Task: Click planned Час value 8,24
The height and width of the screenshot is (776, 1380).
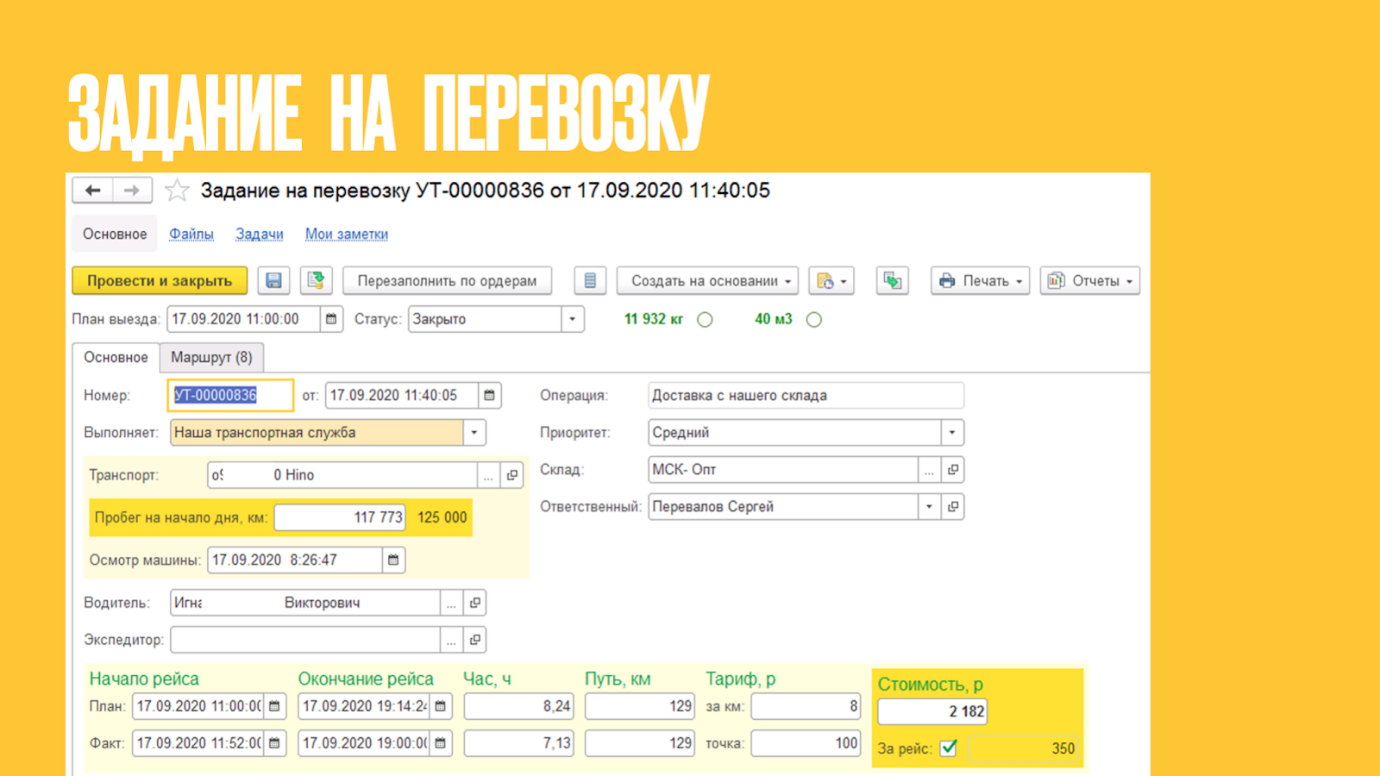Action: (519, 706)
